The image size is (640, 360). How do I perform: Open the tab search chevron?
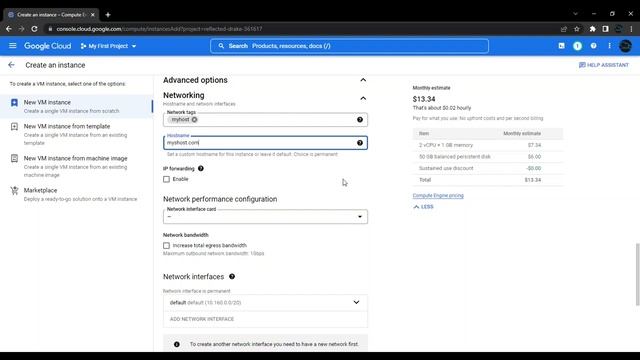576,13
